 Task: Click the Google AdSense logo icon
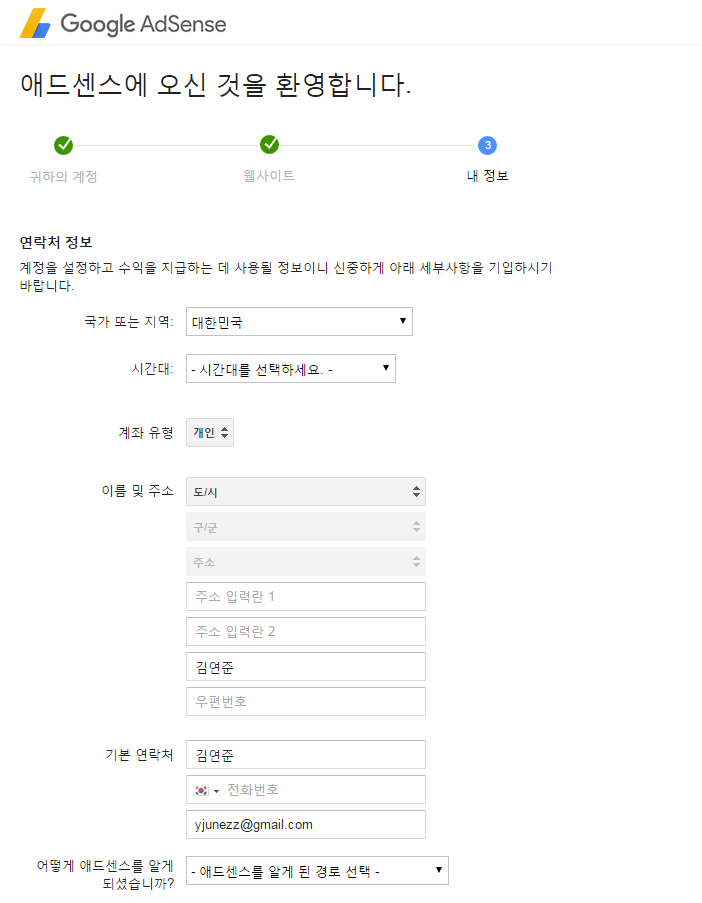pos(35,23)
